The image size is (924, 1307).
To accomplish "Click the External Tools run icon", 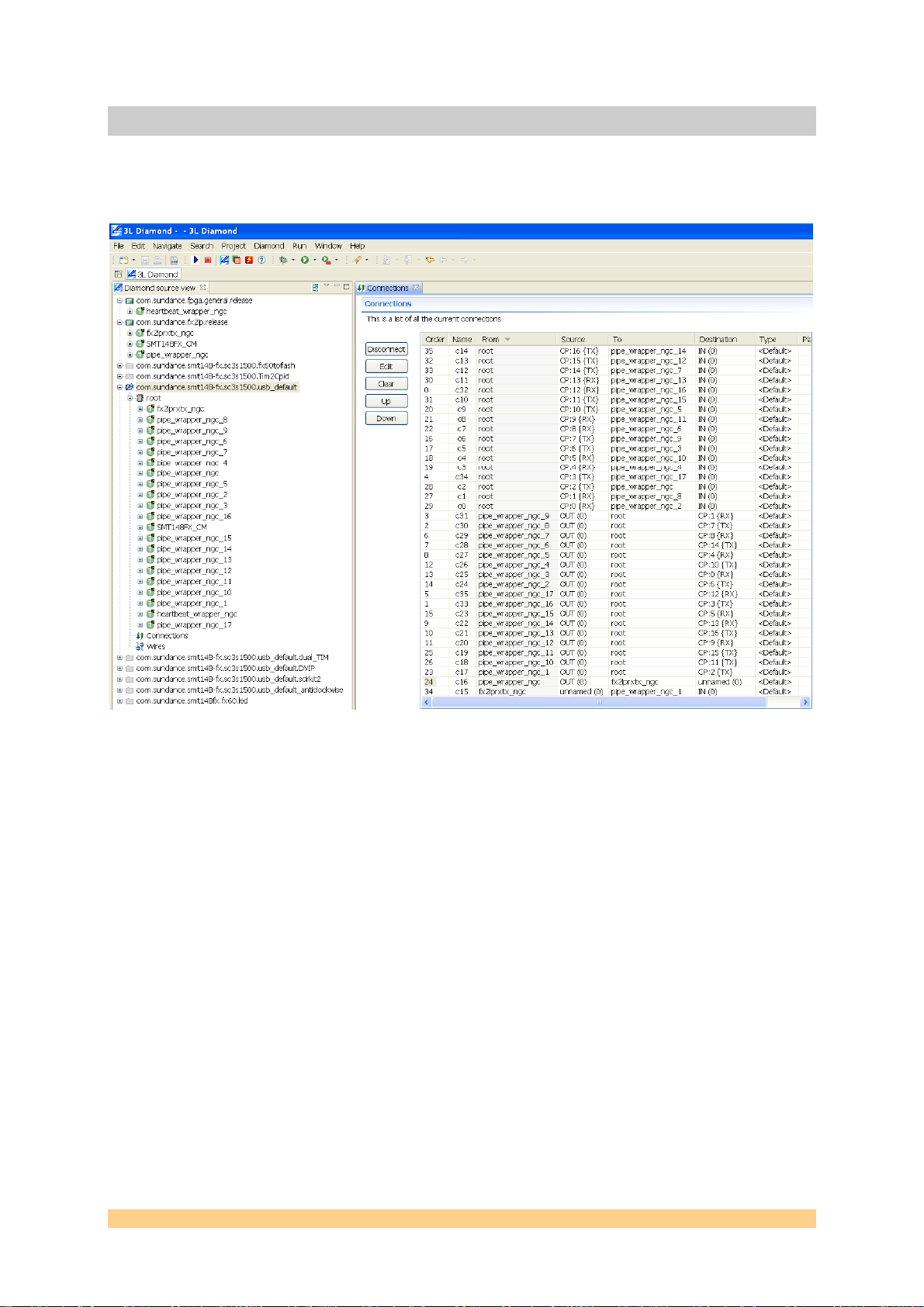I will click(327, 260).
